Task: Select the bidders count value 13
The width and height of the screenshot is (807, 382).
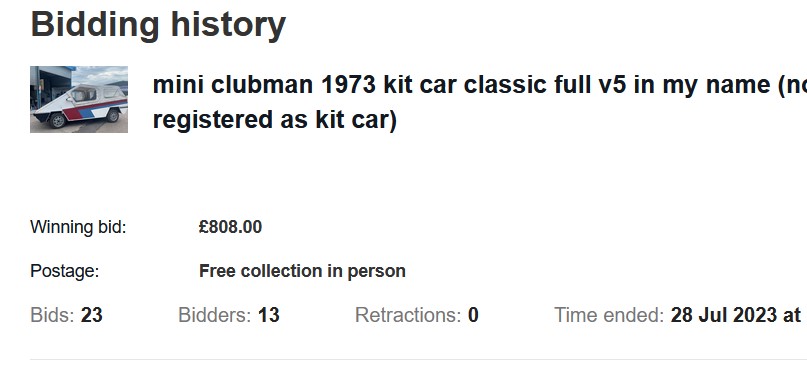Action: [x=269, y=315]
